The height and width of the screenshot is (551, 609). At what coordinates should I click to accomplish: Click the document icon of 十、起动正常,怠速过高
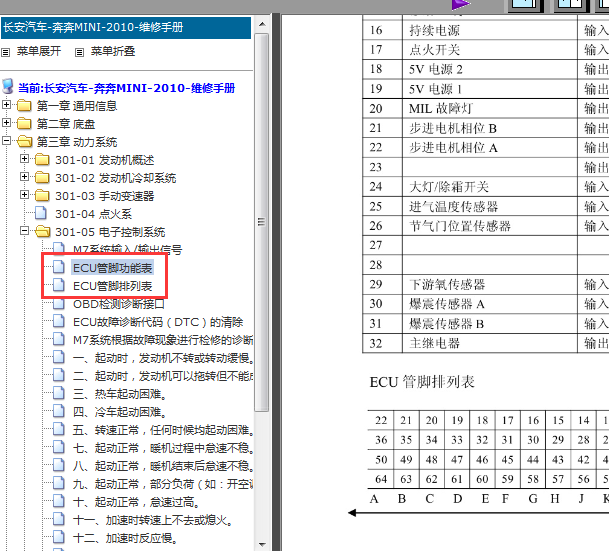point(59,501)
